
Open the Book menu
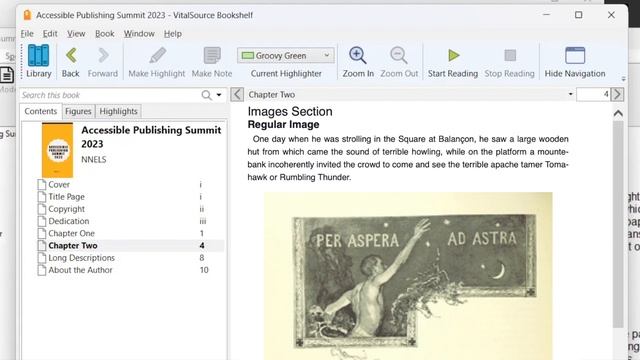click(x=104, y=34)
